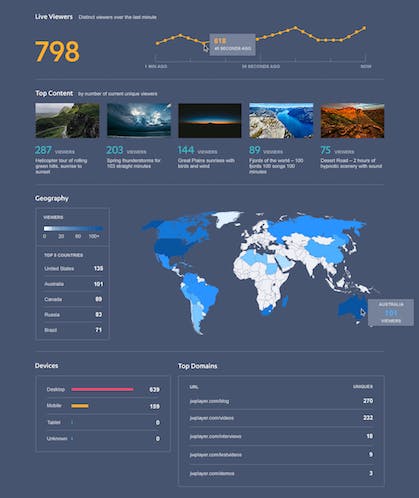The width and height of the screenshot is (419, 498).
Task: Open the Fjords of the world thumbnail
Action: point(281,120)
